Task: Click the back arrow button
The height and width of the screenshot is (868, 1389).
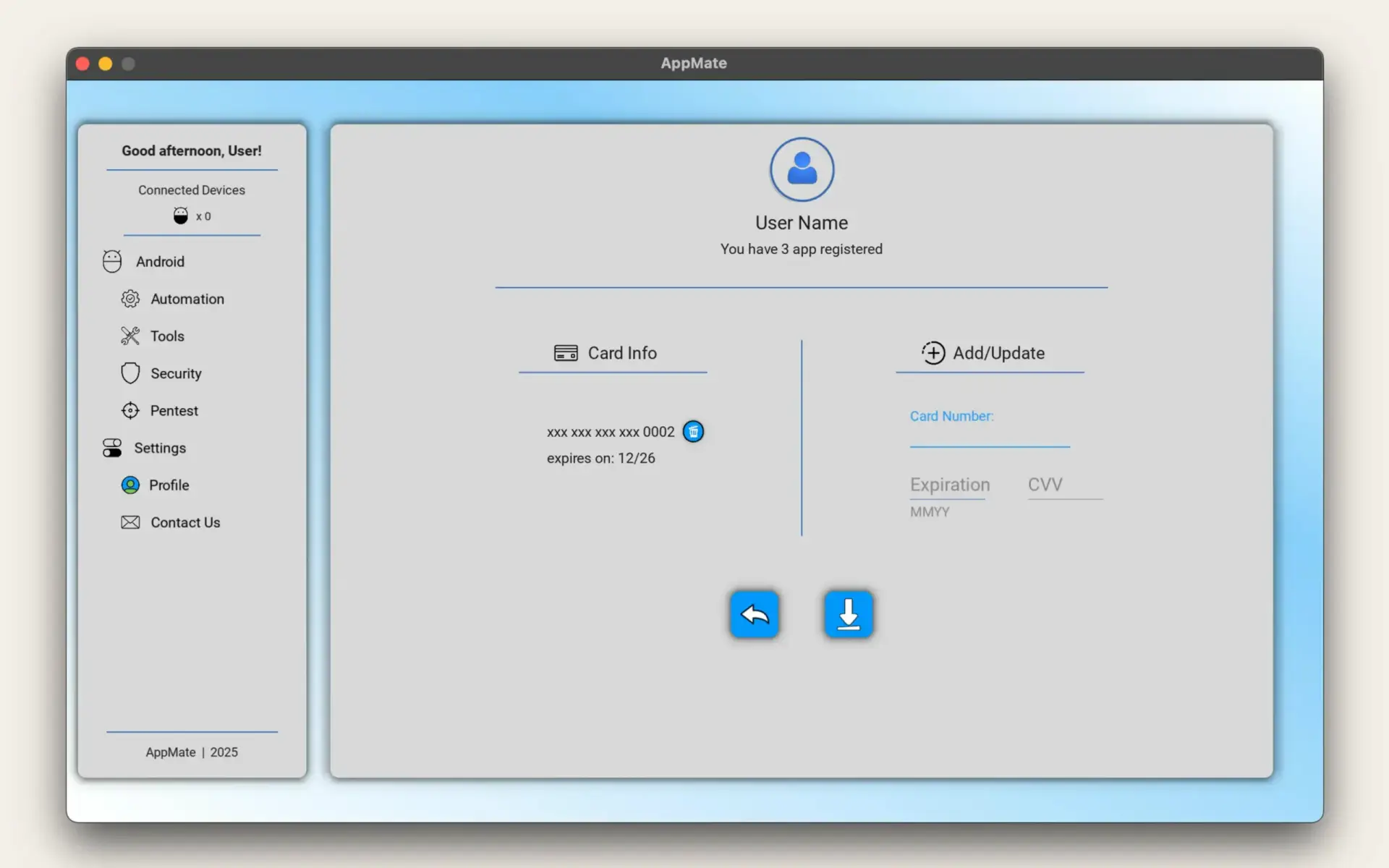Action: (754, 614)
